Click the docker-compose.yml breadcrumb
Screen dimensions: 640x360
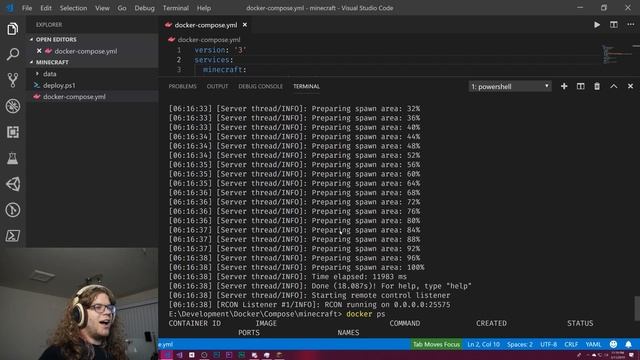(x=209, y=40)
